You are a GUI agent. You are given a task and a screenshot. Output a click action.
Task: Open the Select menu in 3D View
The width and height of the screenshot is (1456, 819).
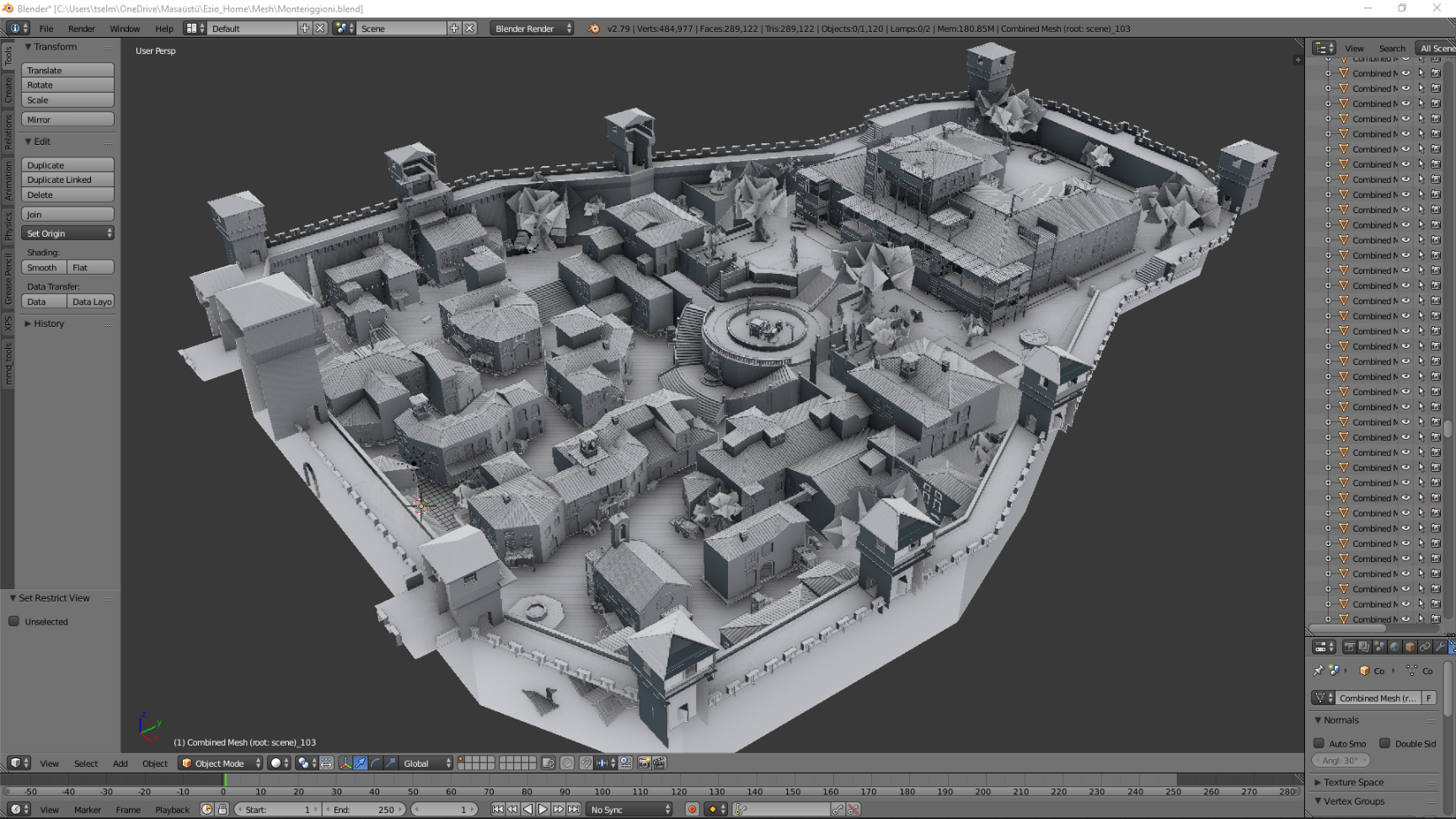[x=86, y=763]
